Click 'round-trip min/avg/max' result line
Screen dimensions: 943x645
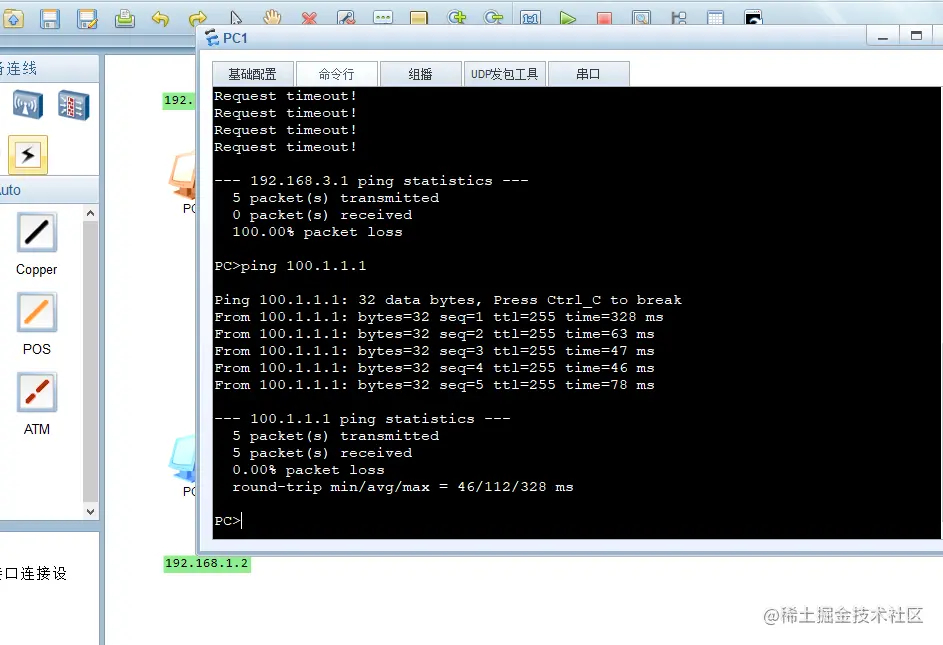pyautogui.click(x=402, y=487)
